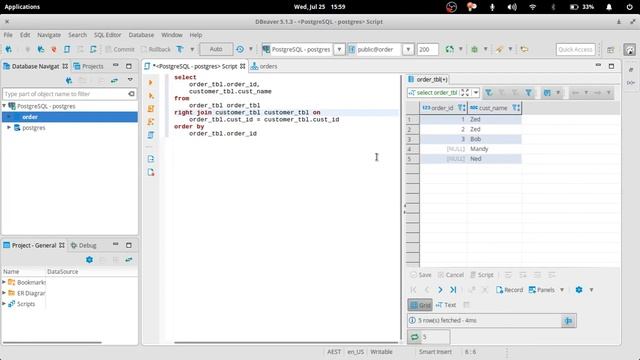Click the green refresh icon after the 200 field
The image size is (640, 360).
[x=449, y=49]
